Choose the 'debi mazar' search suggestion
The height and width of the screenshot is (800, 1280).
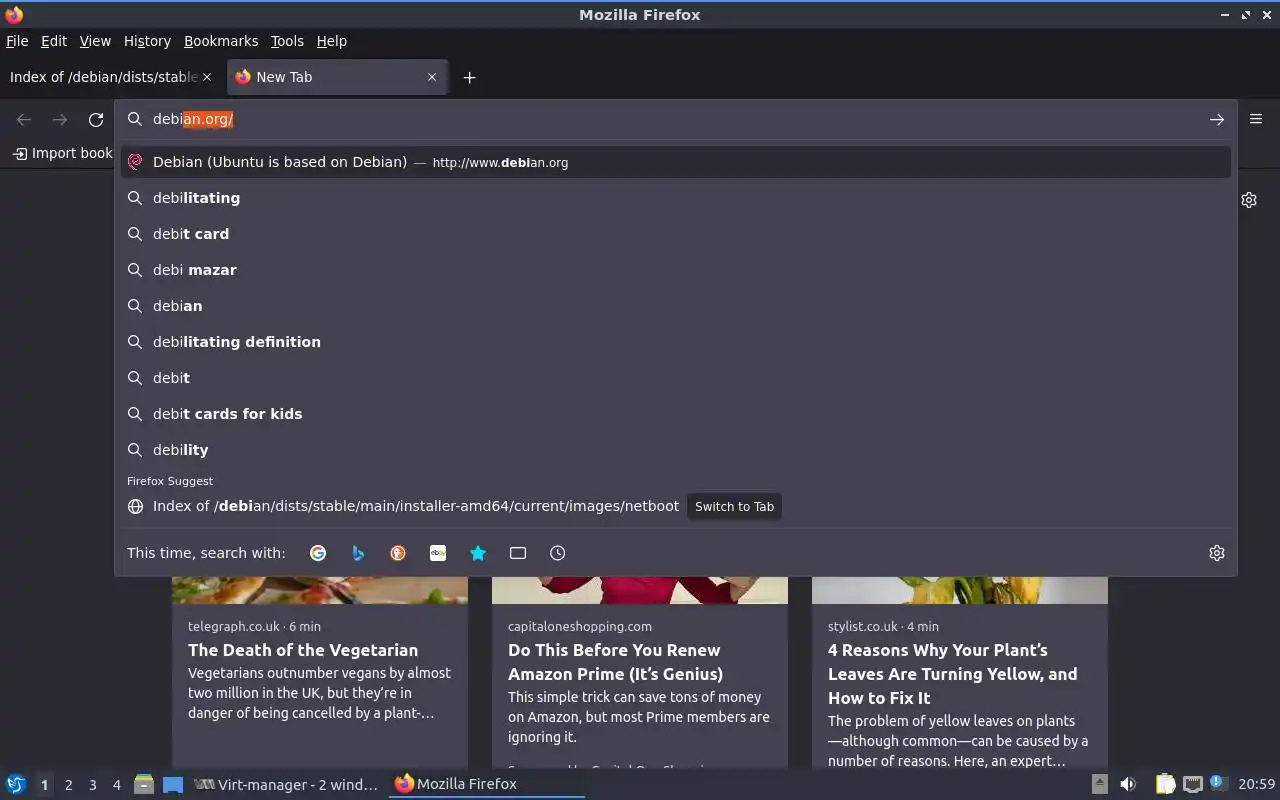click(676, 270)
